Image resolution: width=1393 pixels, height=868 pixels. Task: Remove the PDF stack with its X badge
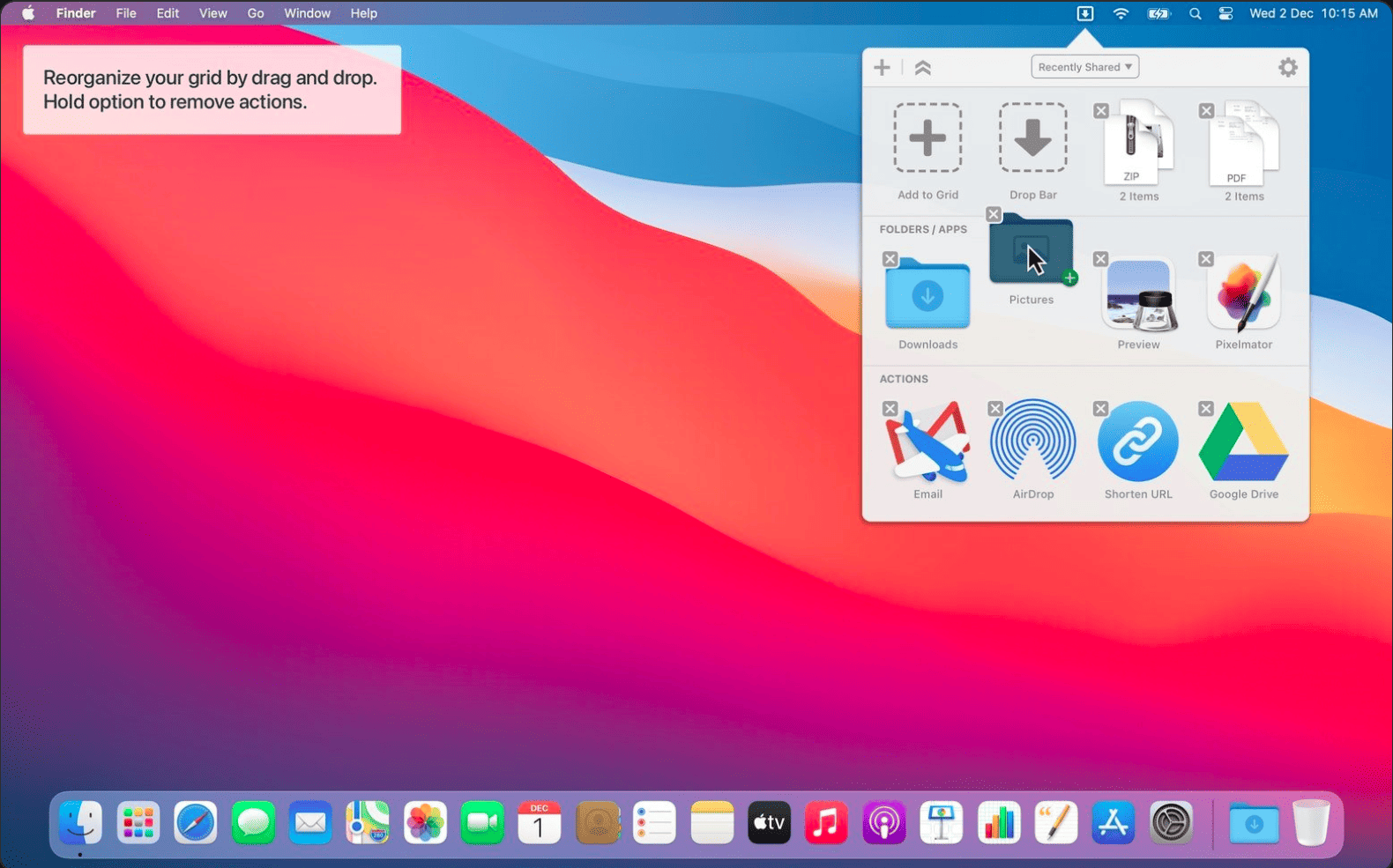click(1206, 111)
